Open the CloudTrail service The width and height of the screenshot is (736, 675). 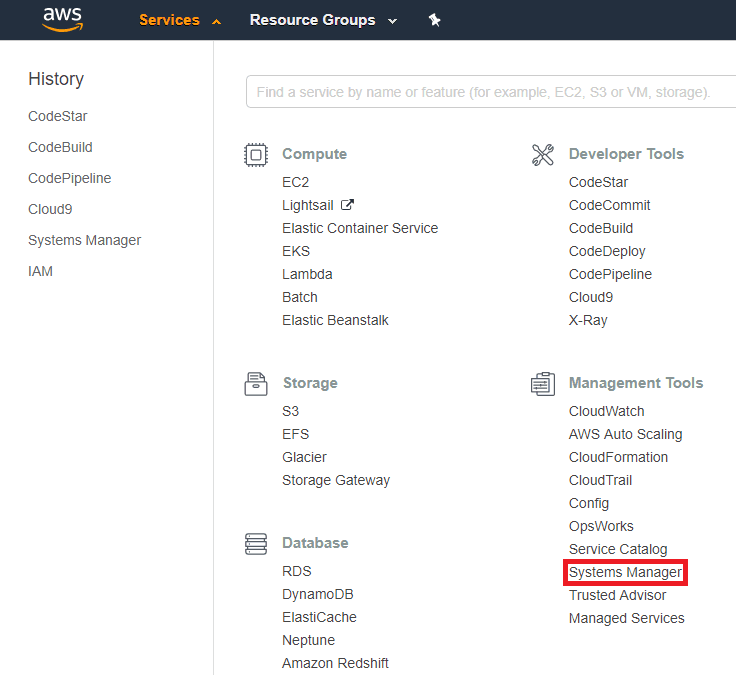600,480
